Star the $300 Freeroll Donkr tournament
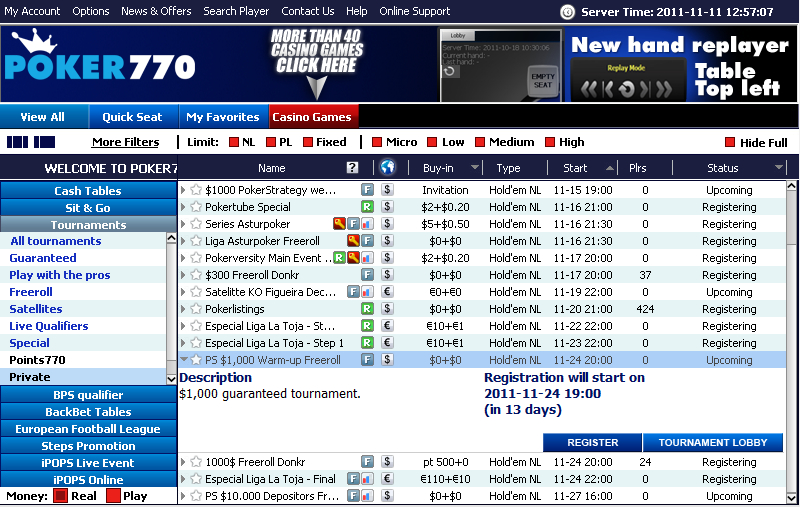 pyautogui.click(x=196, y=275)
